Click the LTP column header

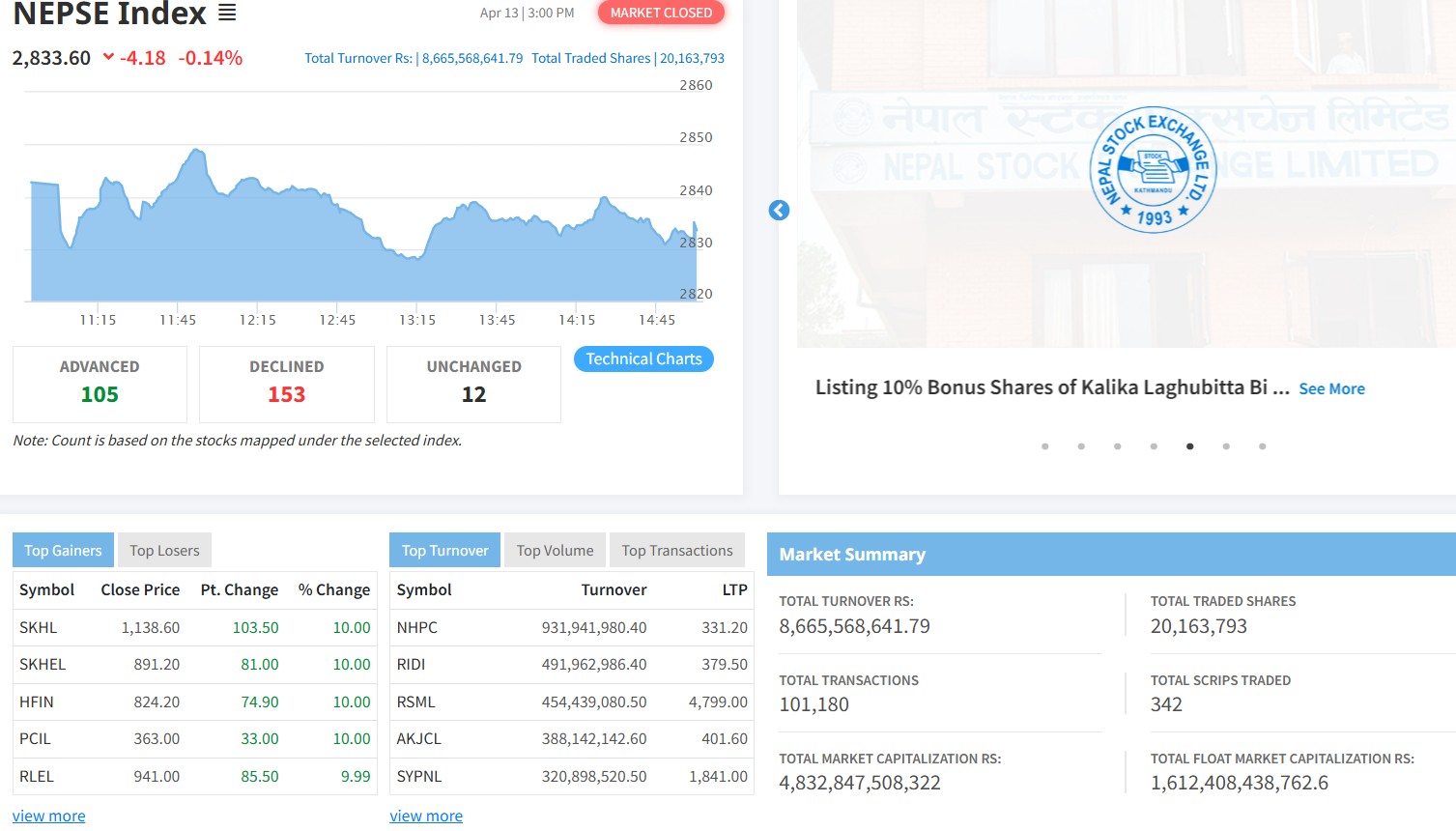734,590
